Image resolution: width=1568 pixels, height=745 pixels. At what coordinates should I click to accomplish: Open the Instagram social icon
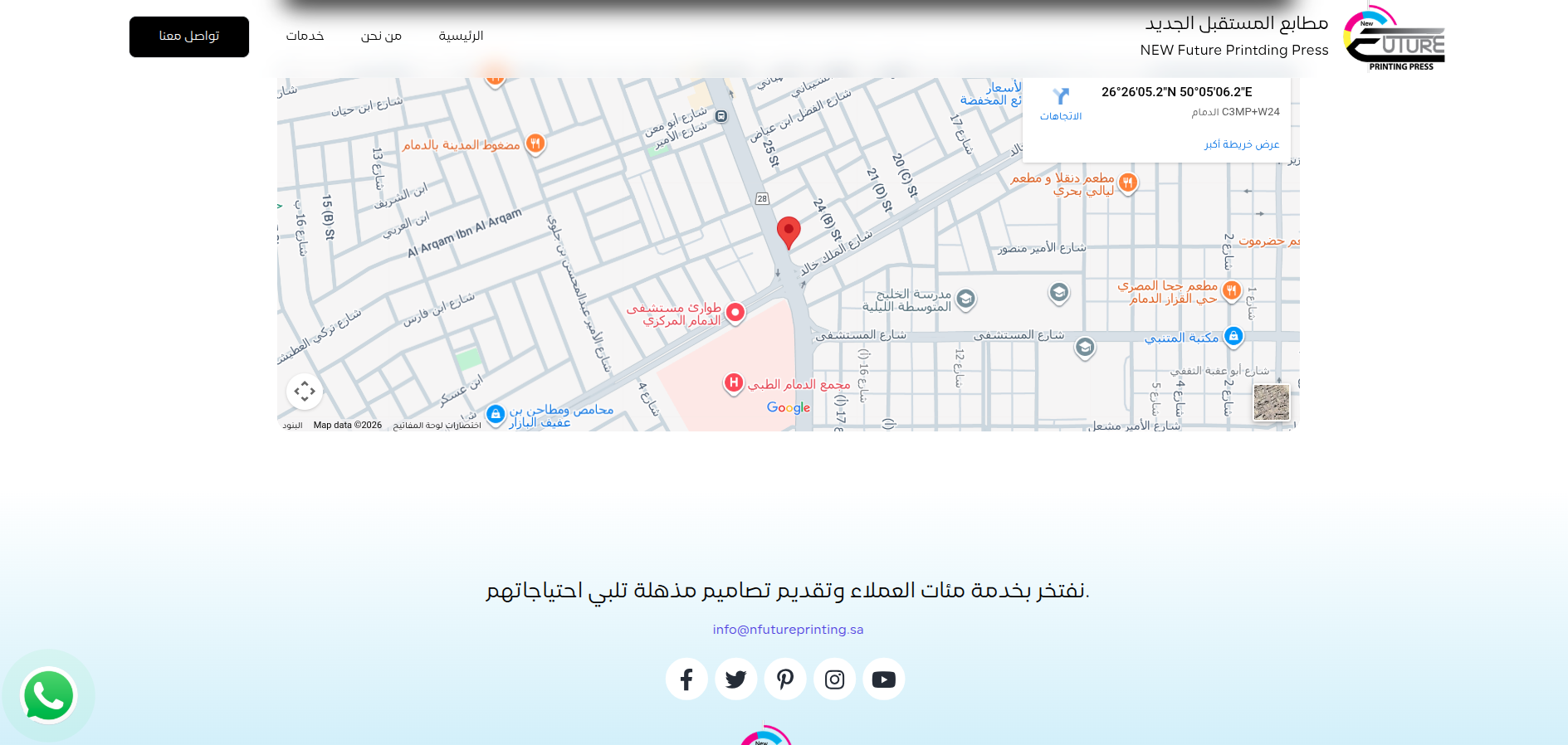[834, 679]
